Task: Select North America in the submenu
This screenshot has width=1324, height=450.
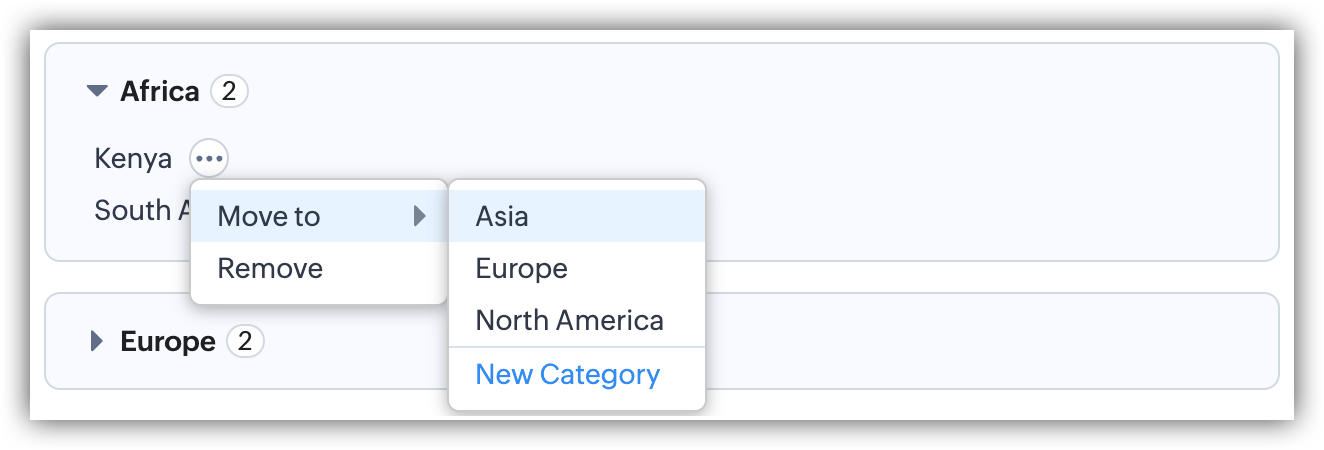Action: (x=569, y=320)
